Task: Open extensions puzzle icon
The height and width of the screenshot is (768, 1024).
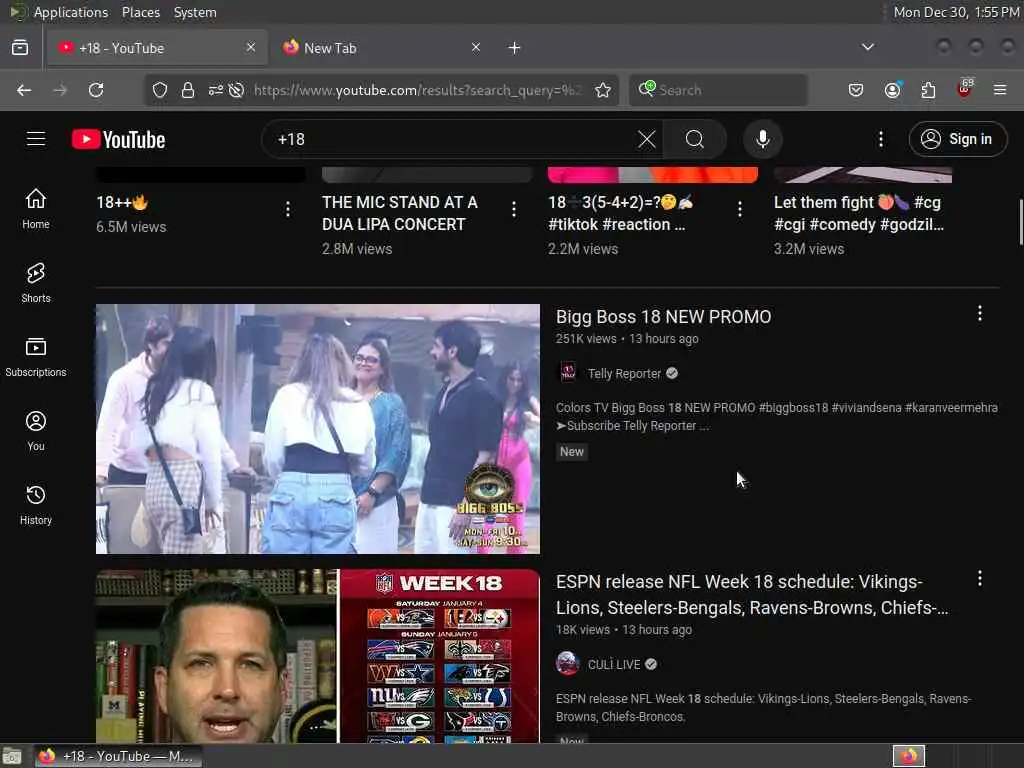Action: [x=928, y=90]
